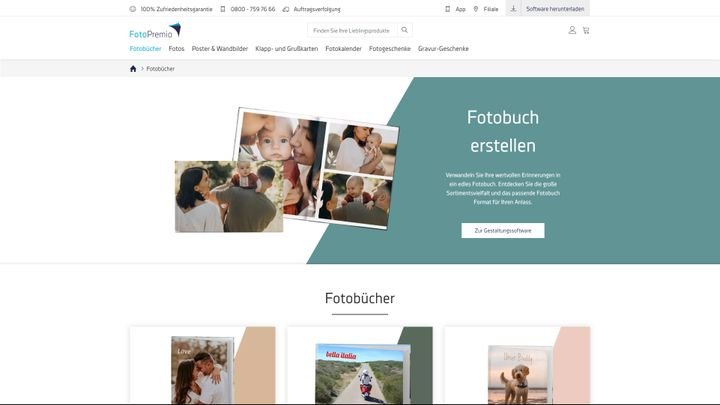Open Klapp- und Grußkarten menu
This screenshot has height=405, width=720.
coord(287,49)
